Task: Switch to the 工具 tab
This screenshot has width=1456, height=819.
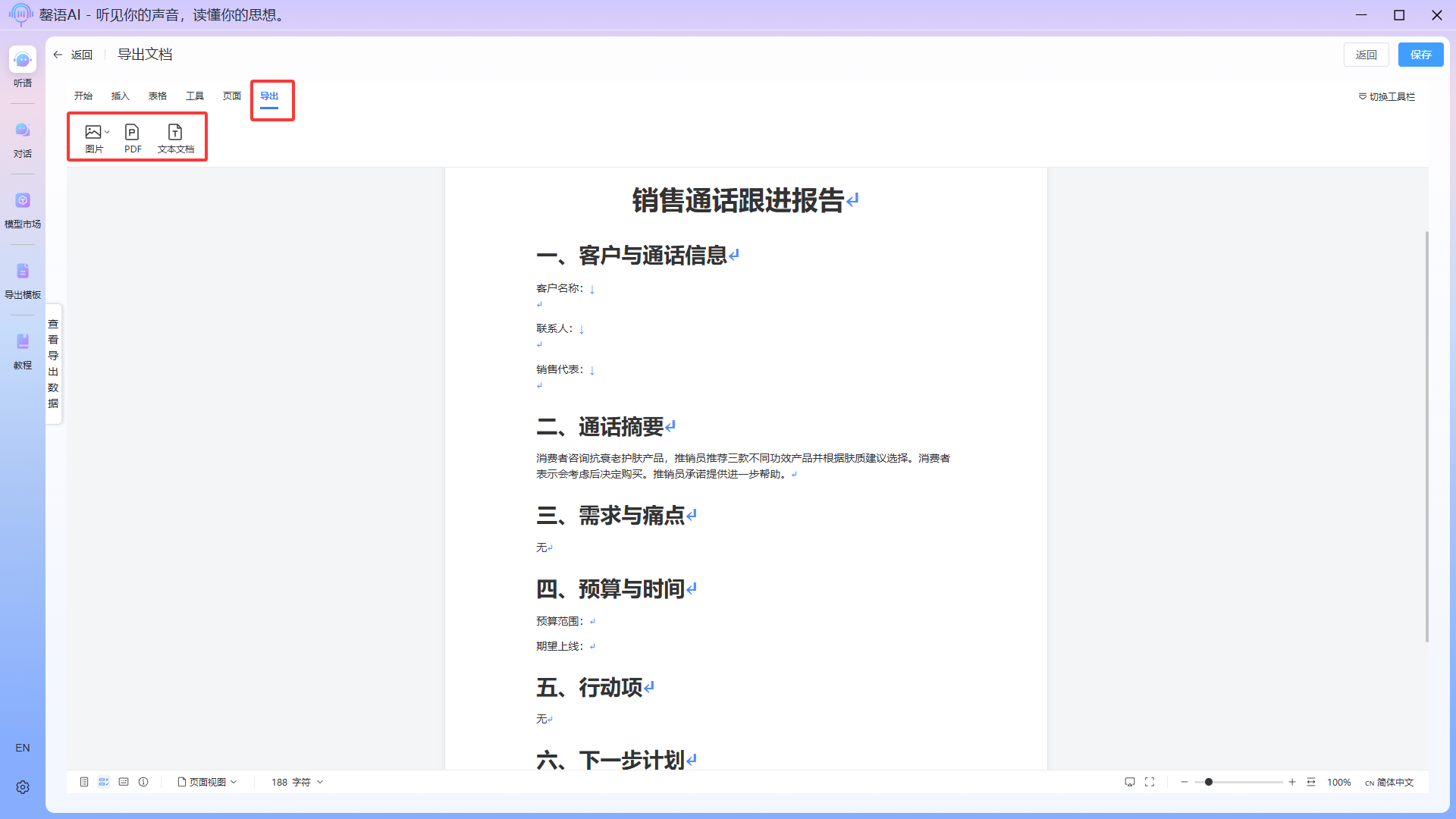Action: tap(195, 96)
